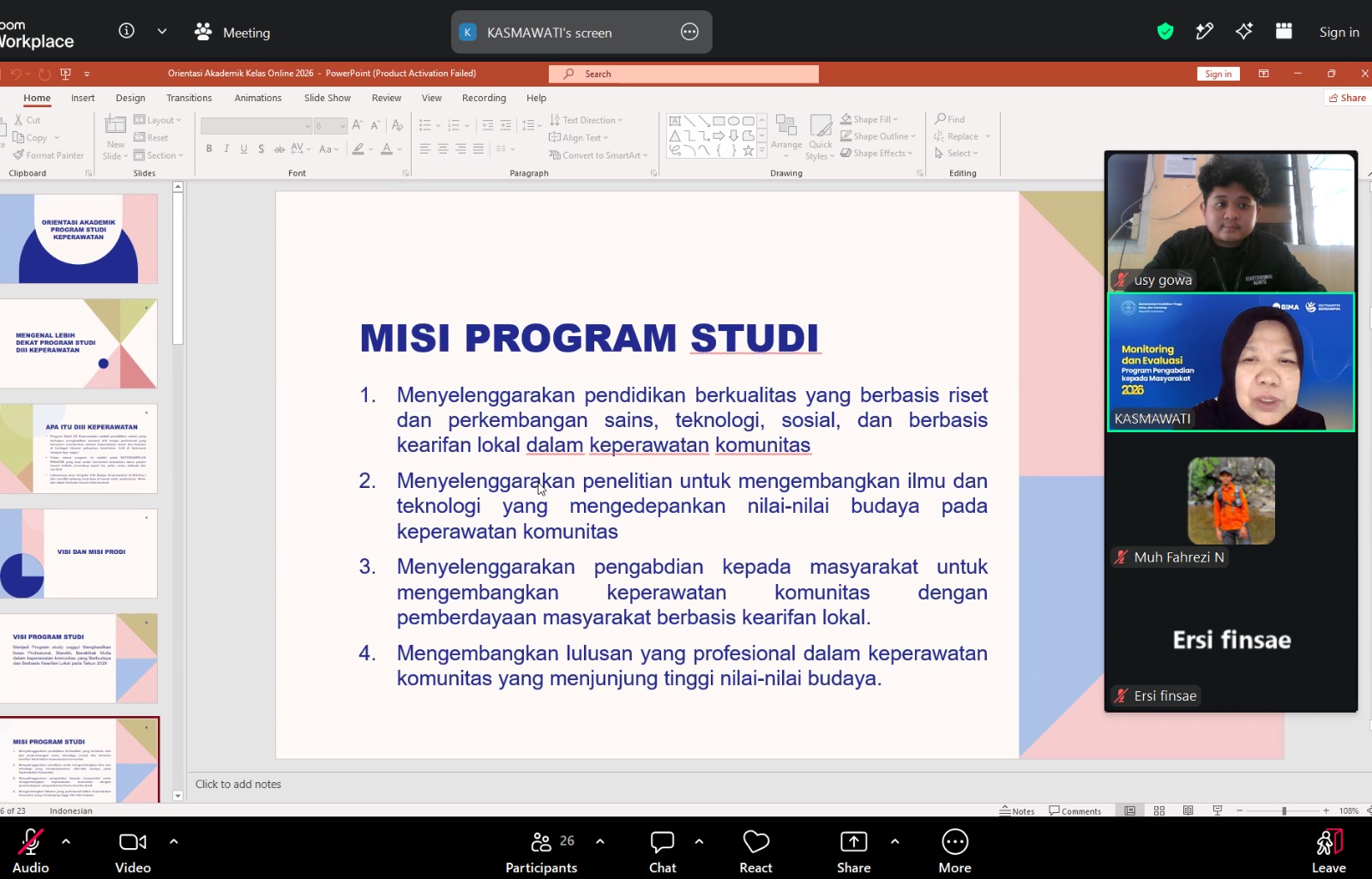This screenshot has width=1372, height=879.
Task: Click the Find button
Action: (950, 119)
